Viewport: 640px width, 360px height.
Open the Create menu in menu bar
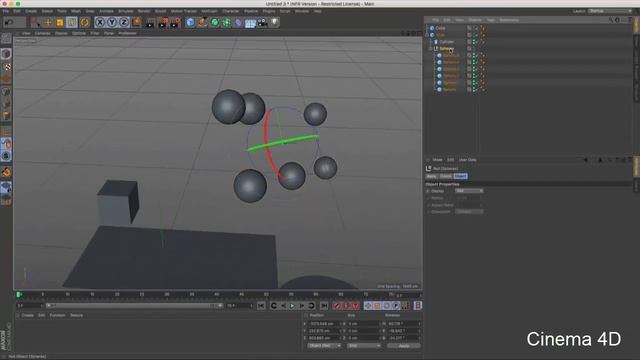click(x=31, y=11)
